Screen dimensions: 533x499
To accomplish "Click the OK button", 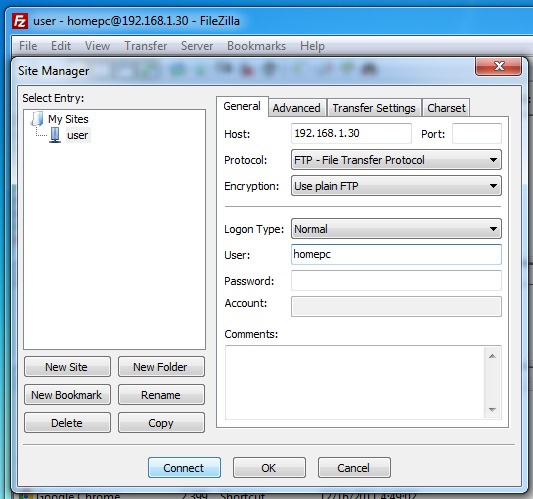I will tap(269, 468).
